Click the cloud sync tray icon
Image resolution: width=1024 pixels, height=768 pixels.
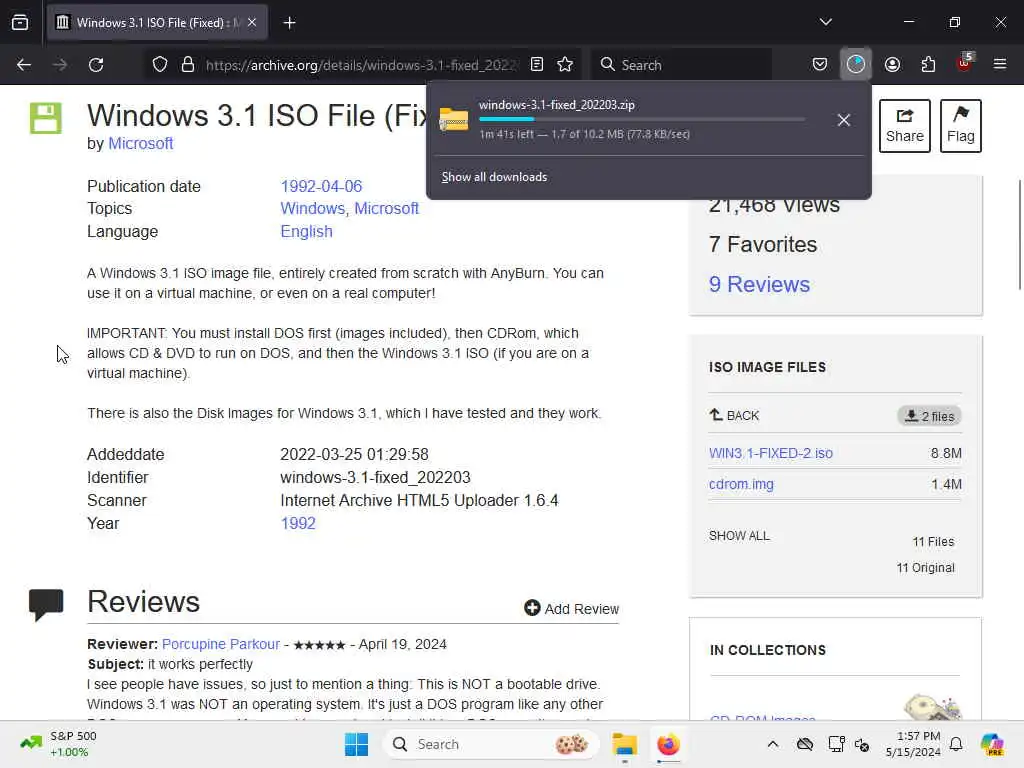click(805, 744)
